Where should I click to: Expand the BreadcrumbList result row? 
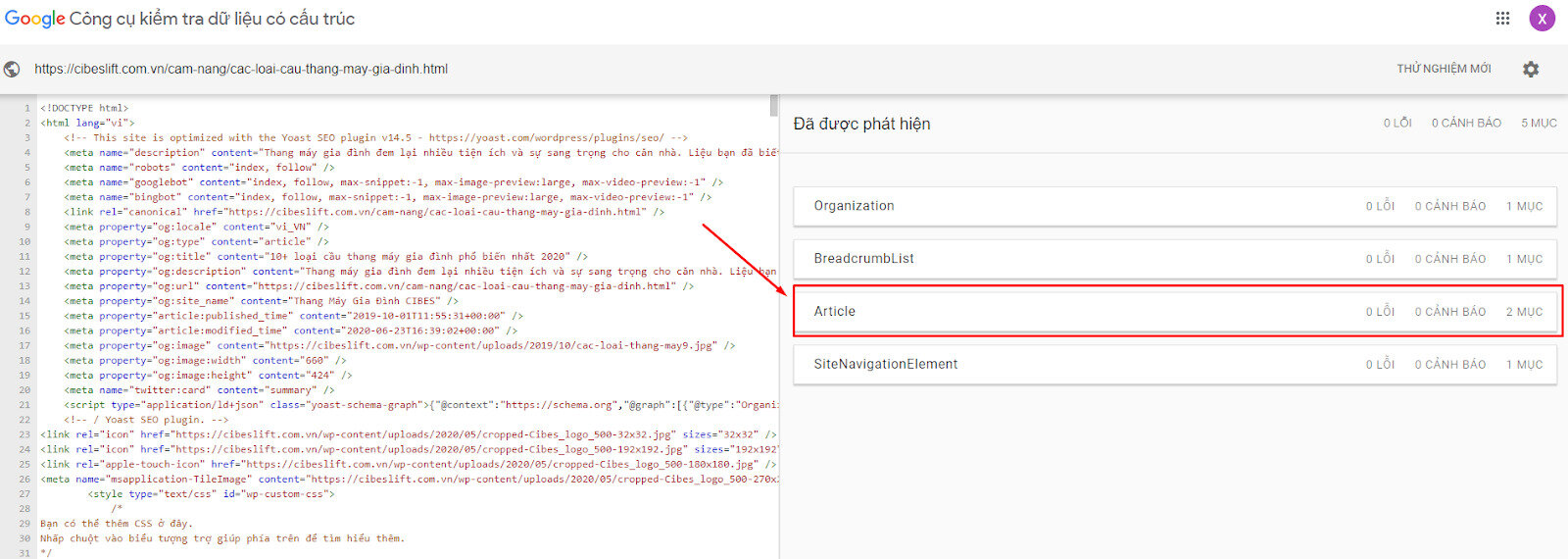pyautogui.click(x=1175, y=259)
